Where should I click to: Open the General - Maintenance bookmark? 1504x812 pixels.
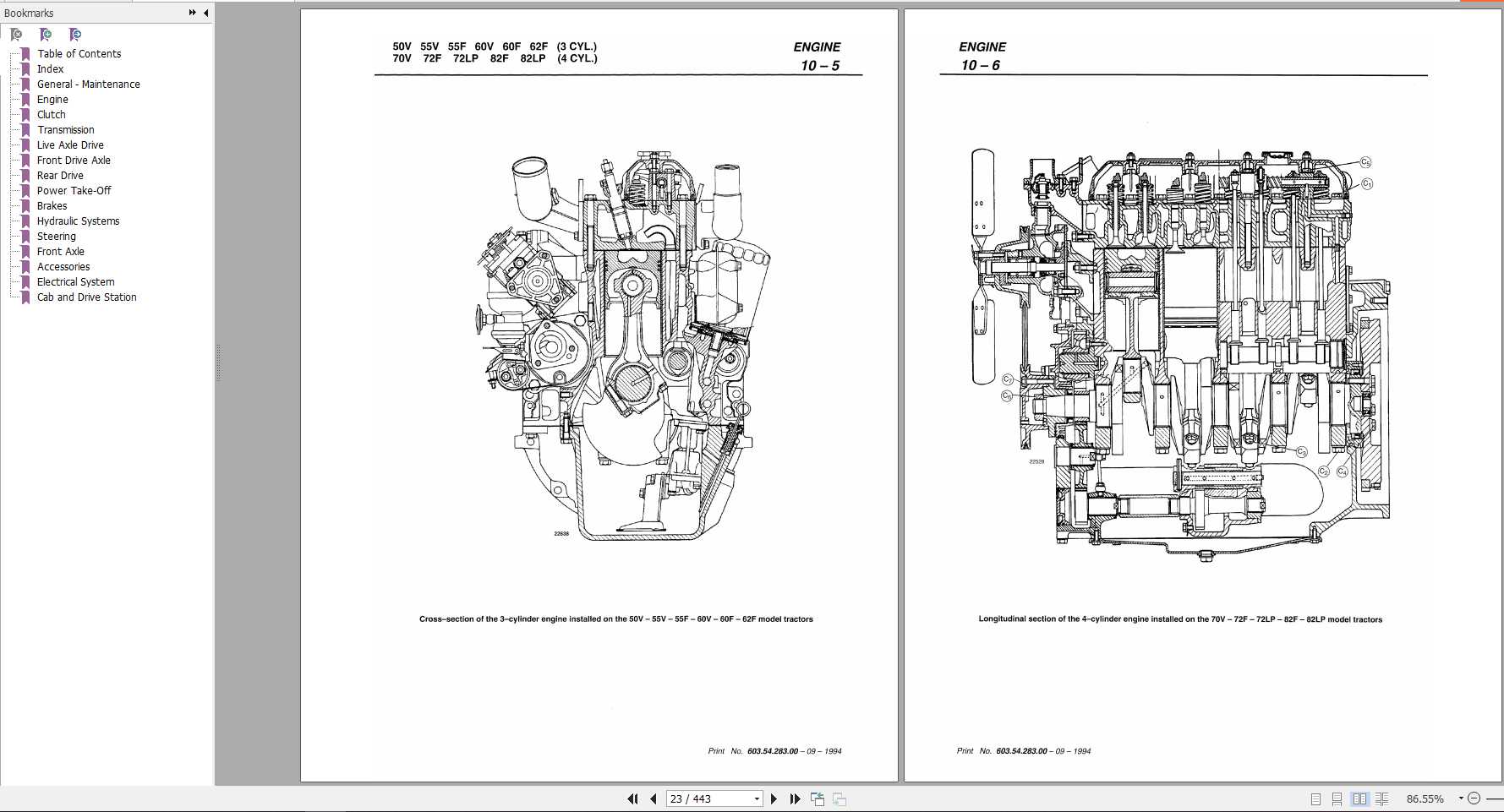click(x=89, y=84)
